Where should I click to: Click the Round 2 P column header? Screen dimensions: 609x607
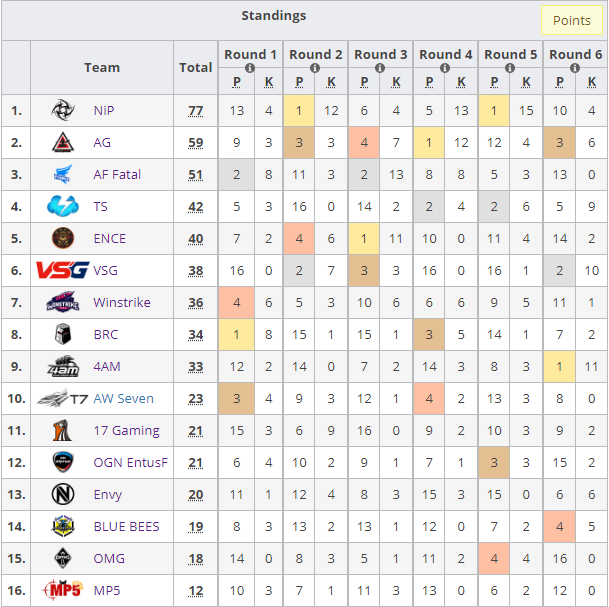click(299, 82)
